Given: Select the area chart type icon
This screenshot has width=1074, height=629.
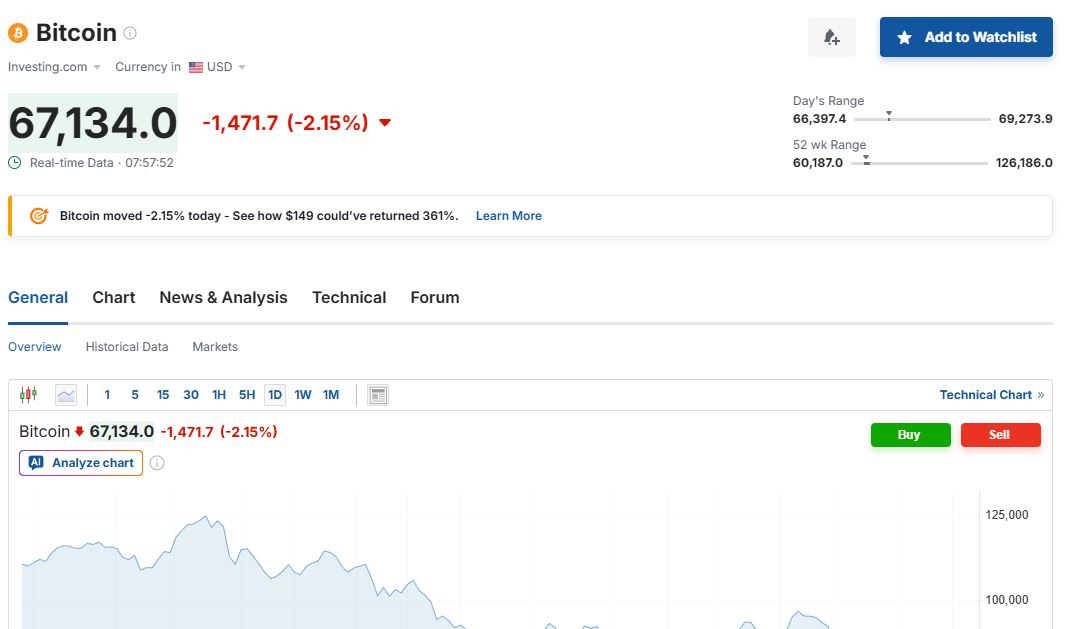Looking at the screenshot, I should pos(66,395).
